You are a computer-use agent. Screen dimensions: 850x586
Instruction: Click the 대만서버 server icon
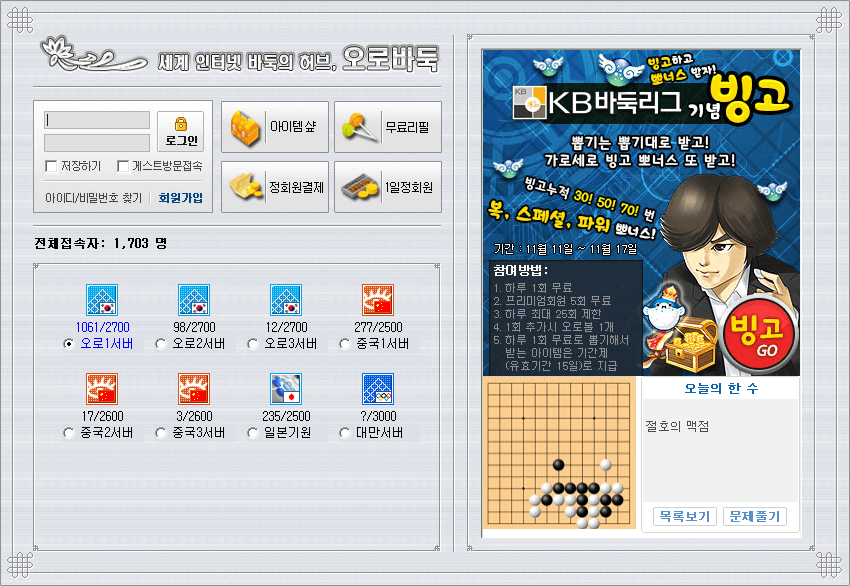pyautogui.click(x=378, y=389)
